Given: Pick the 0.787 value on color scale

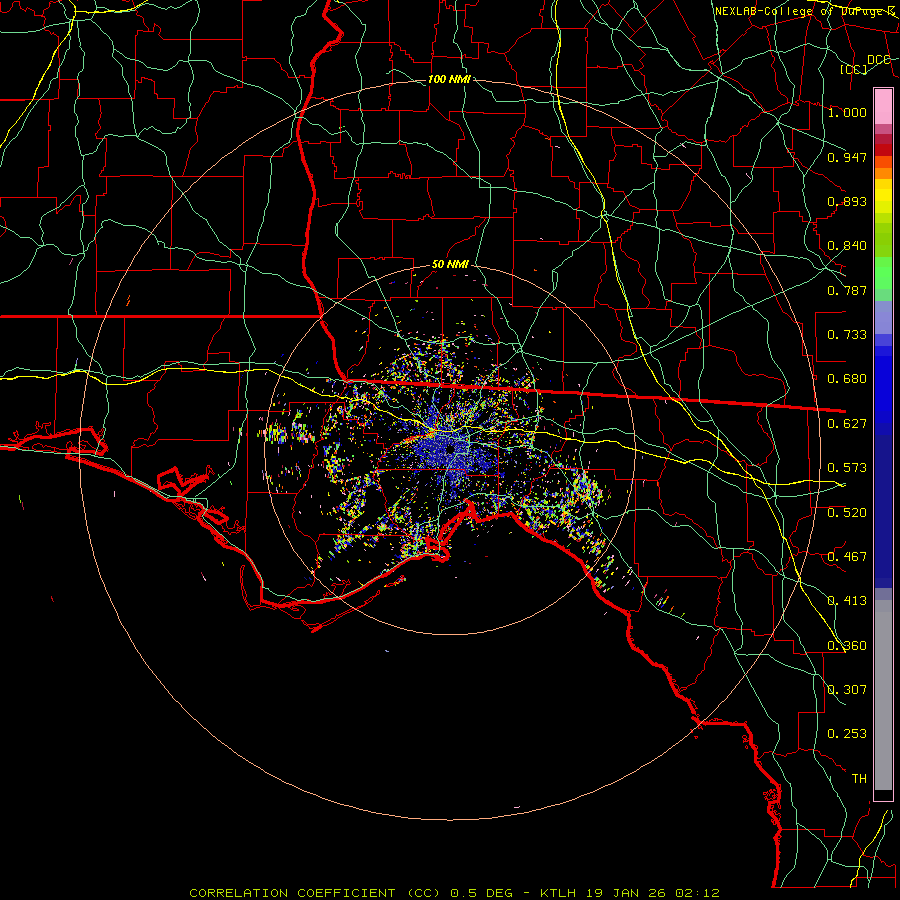Looking at the screenshot, I should point(847,290).
